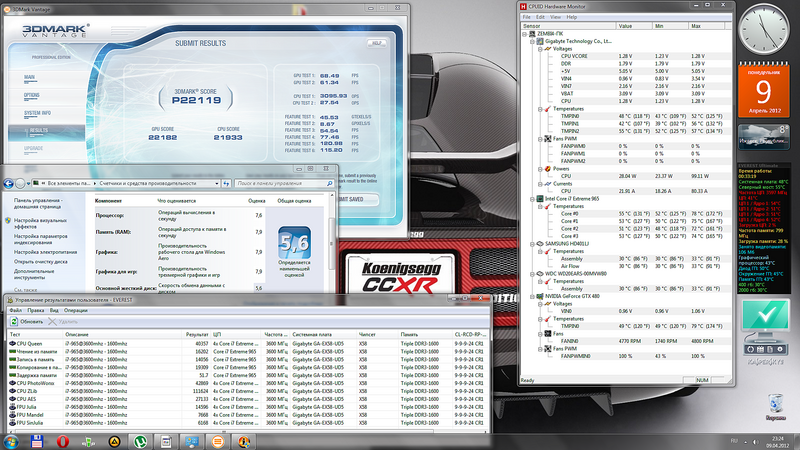Open the Edit menu in HWMonitor
800x450 pixels.
tap(540, 17)
